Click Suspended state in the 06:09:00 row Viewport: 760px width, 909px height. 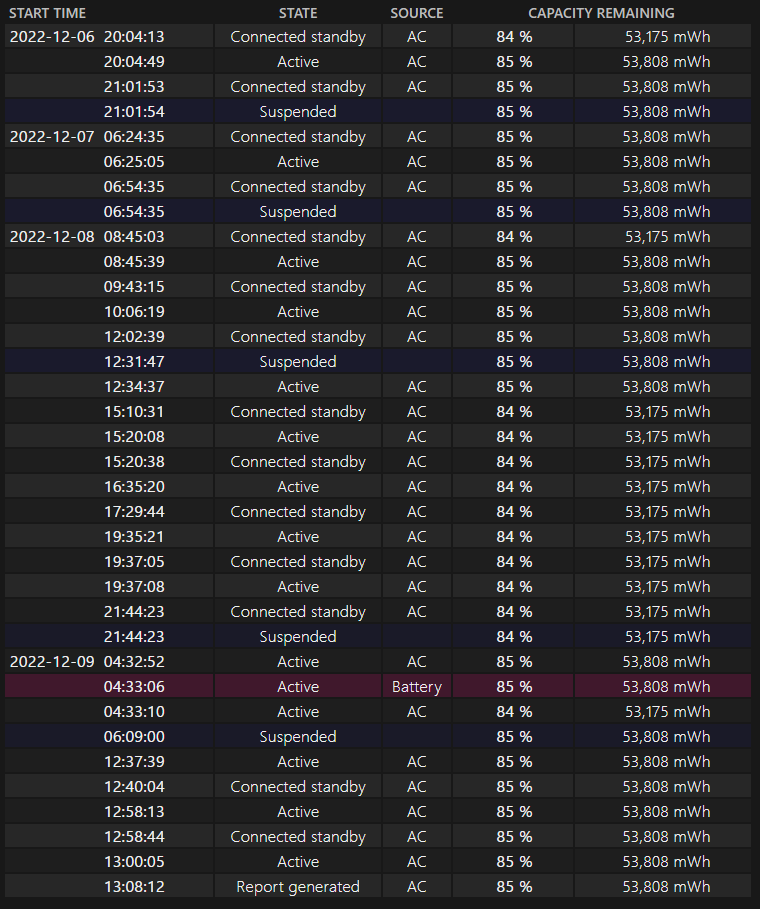(x=298, y=737)
